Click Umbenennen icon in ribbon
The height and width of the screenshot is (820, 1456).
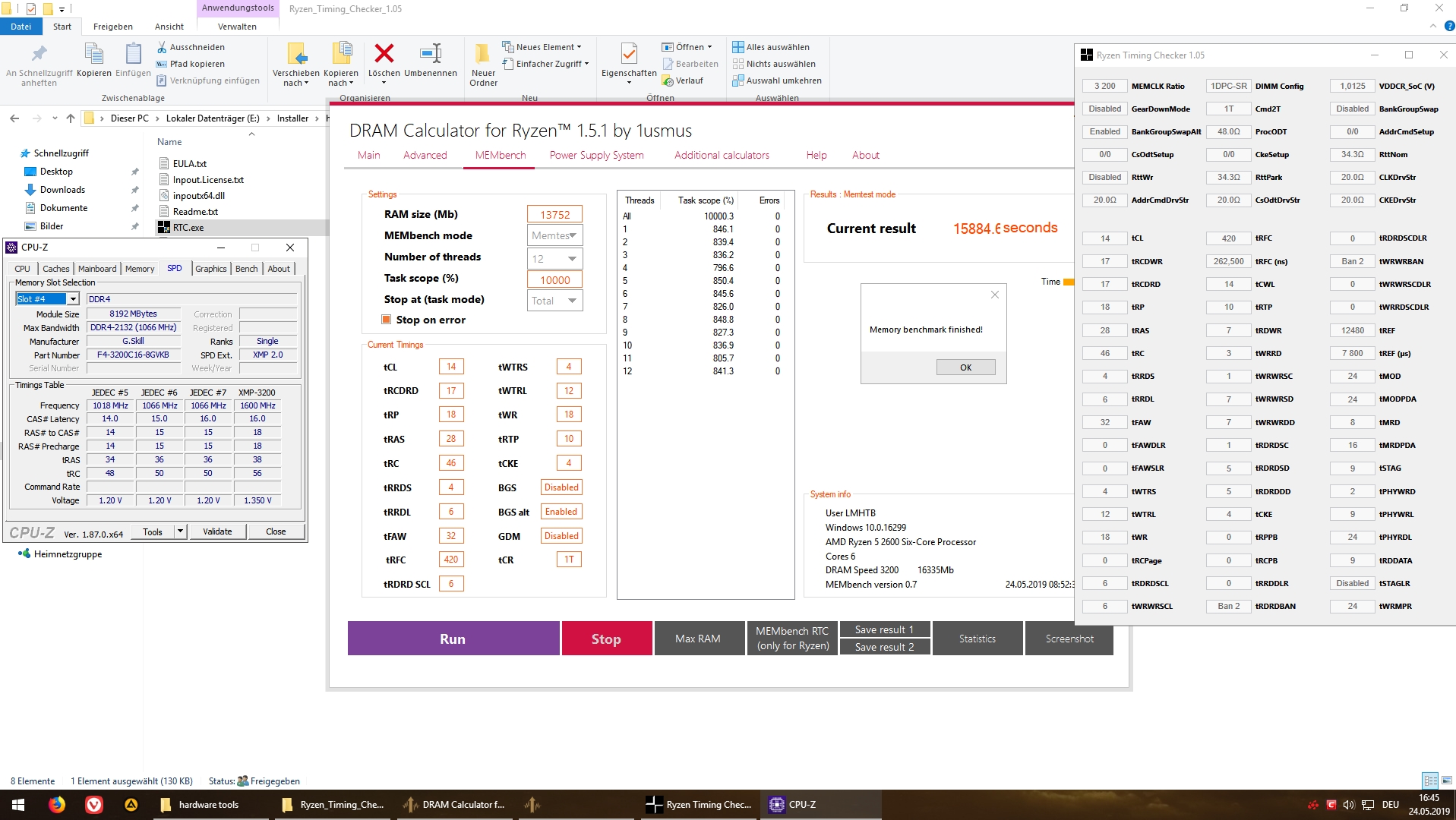(x=431, y=53)
